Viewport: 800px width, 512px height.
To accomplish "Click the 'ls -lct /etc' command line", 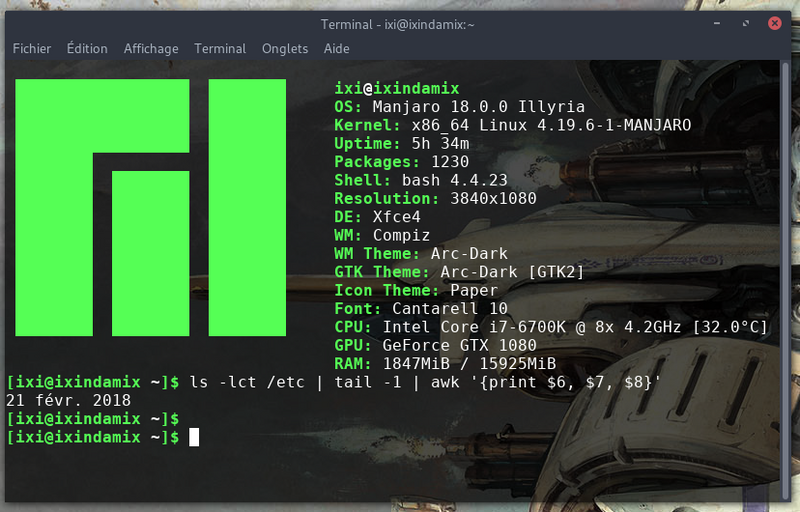I will [x=334, y=382].
